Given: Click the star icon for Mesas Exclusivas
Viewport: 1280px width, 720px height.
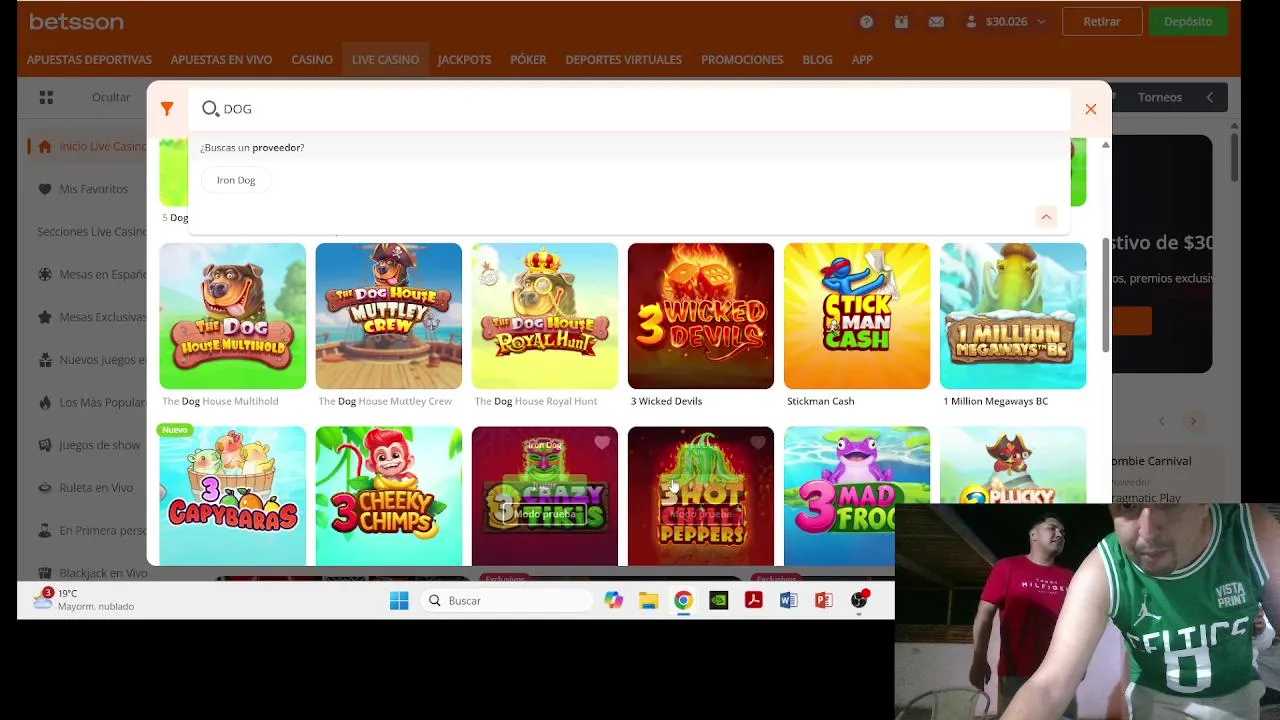Looking at the screenshot, I should click(x=44, y=317).
